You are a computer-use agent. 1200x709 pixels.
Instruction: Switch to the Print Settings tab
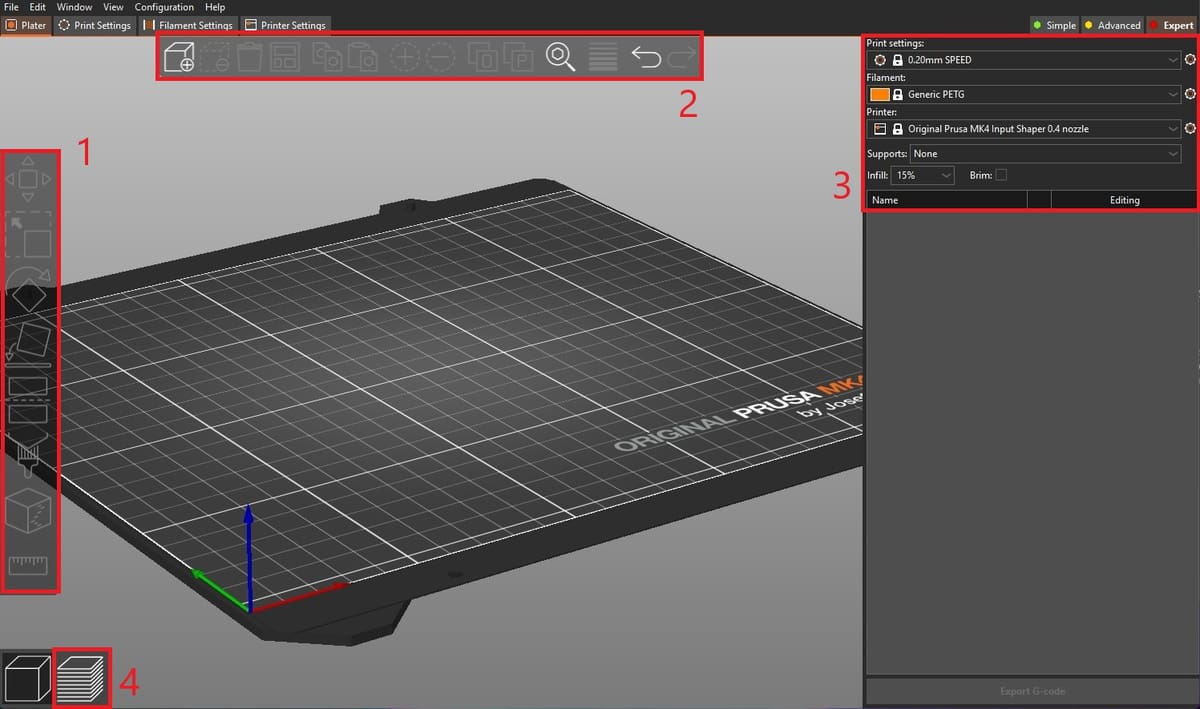(95, 25)
